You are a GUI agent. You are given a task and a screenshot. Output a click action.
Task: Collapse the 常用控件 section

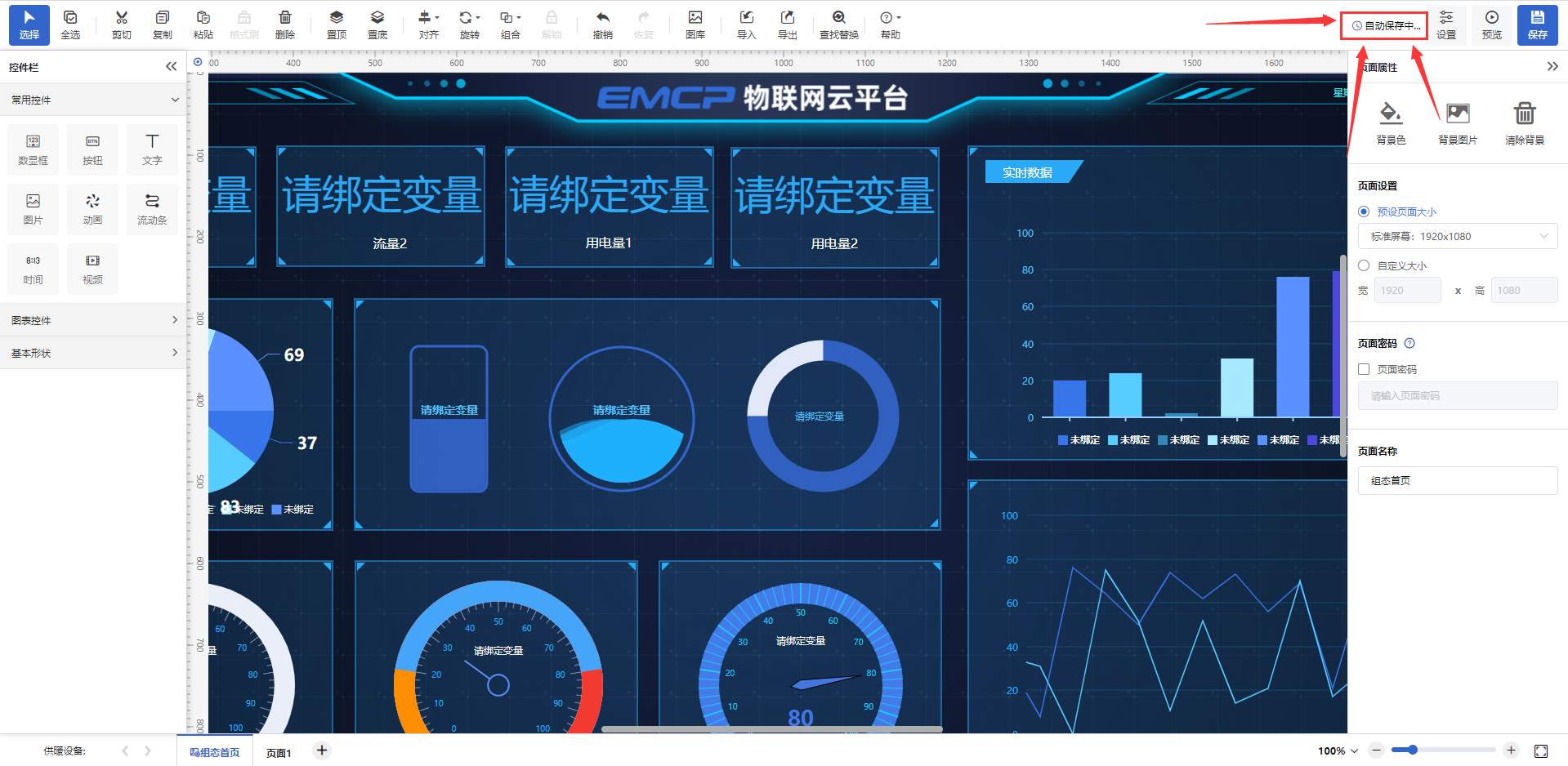pyautogui.click(x=93, y=100)
